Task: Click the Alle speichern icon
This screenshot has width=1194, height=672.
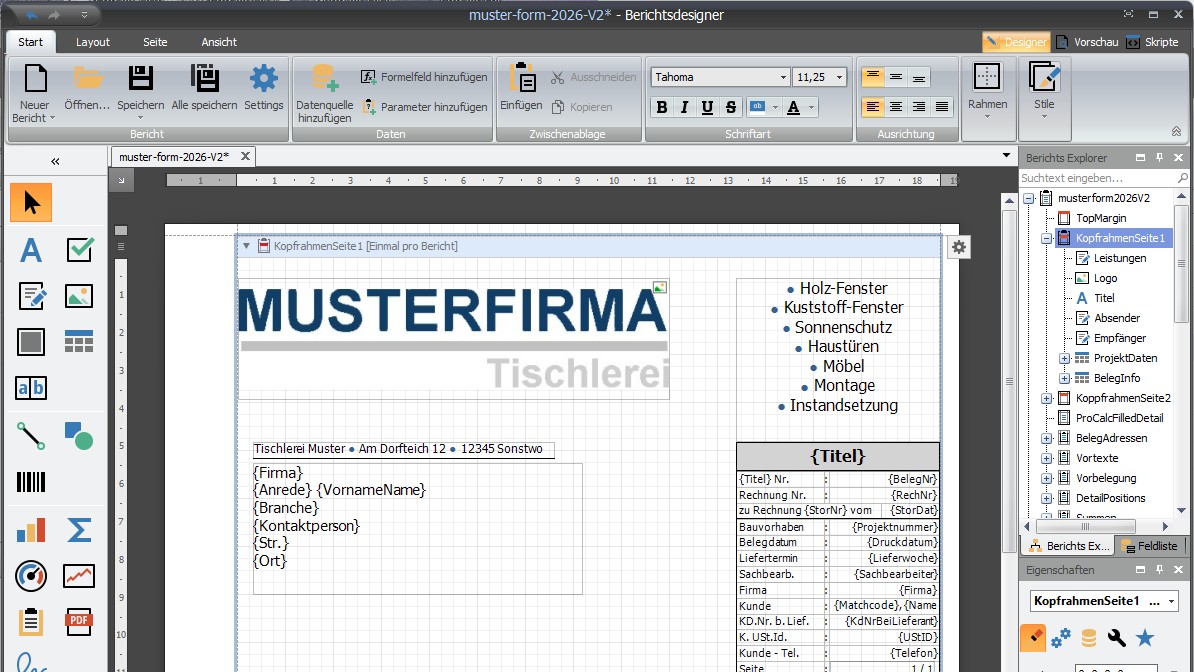Action: (x=204, y=78)
